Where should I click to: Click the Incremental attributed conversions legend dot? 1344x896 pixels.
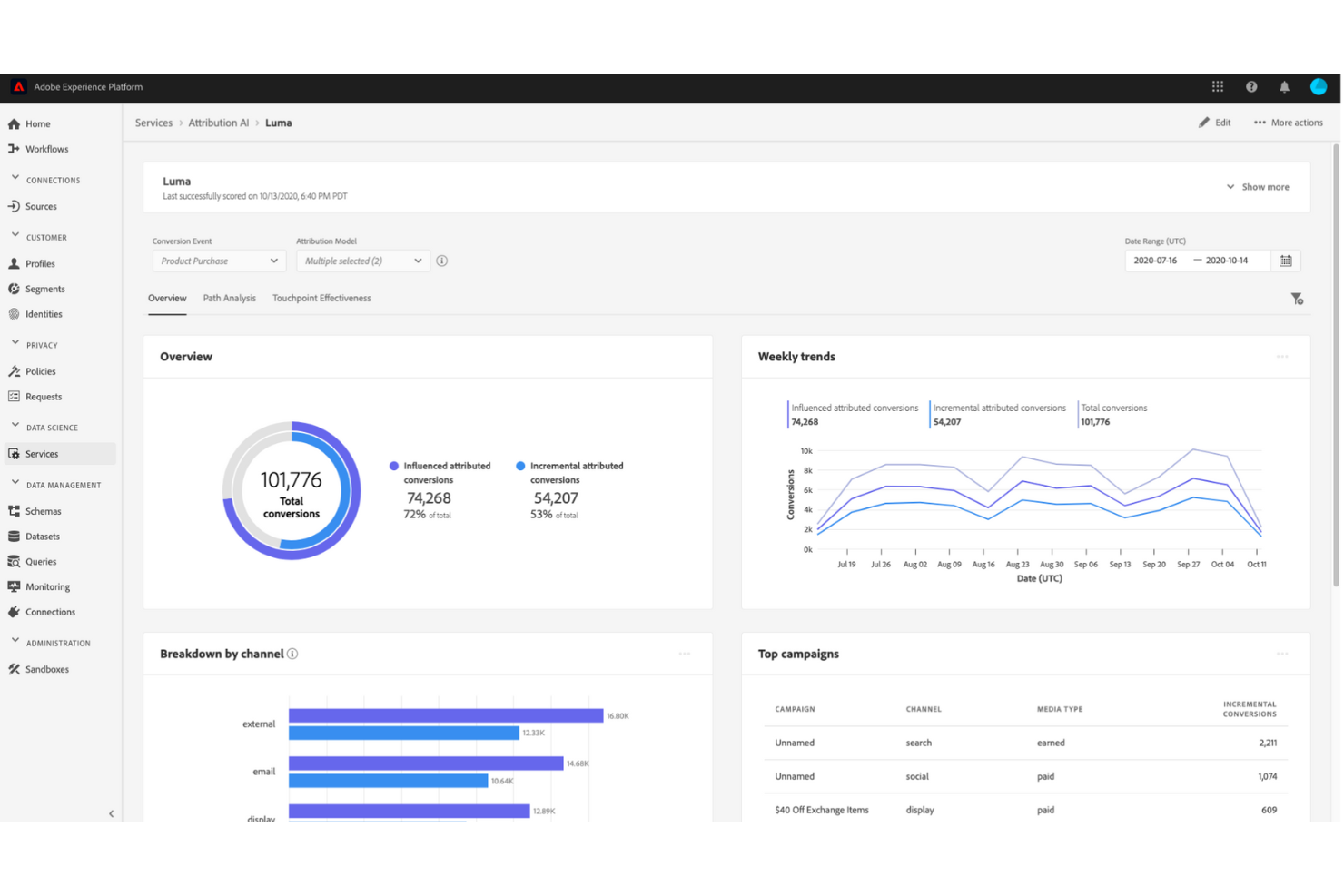pos(520,466)
